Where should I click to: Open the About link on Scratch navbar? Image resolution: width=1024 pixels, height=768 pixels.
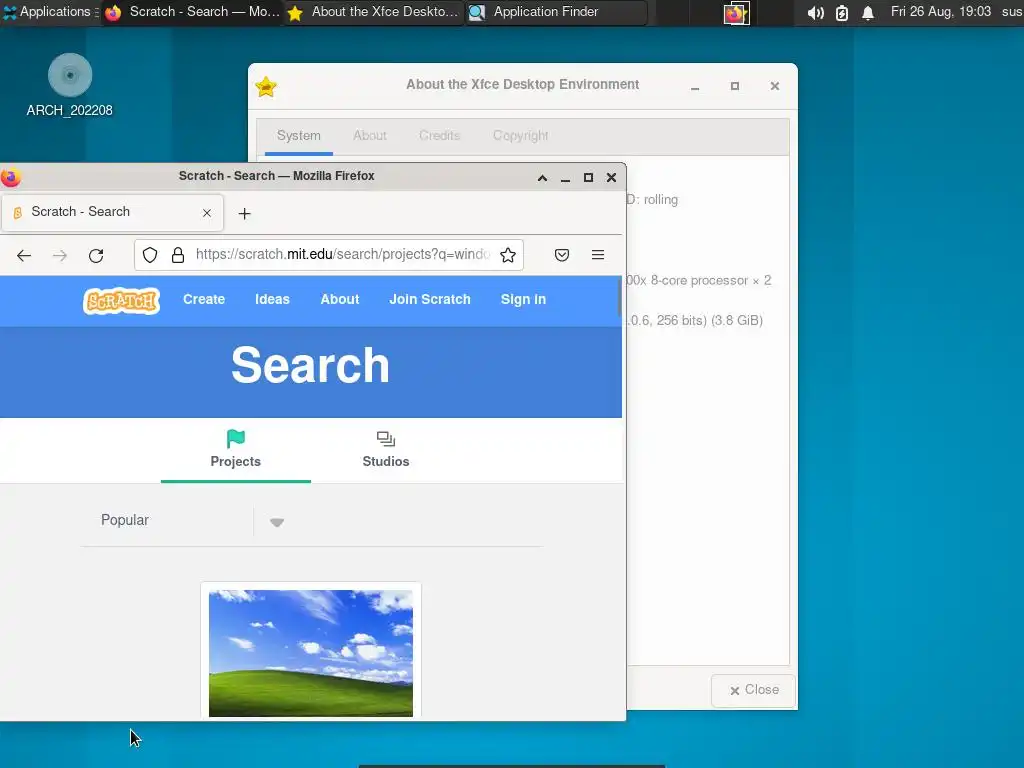340,299
